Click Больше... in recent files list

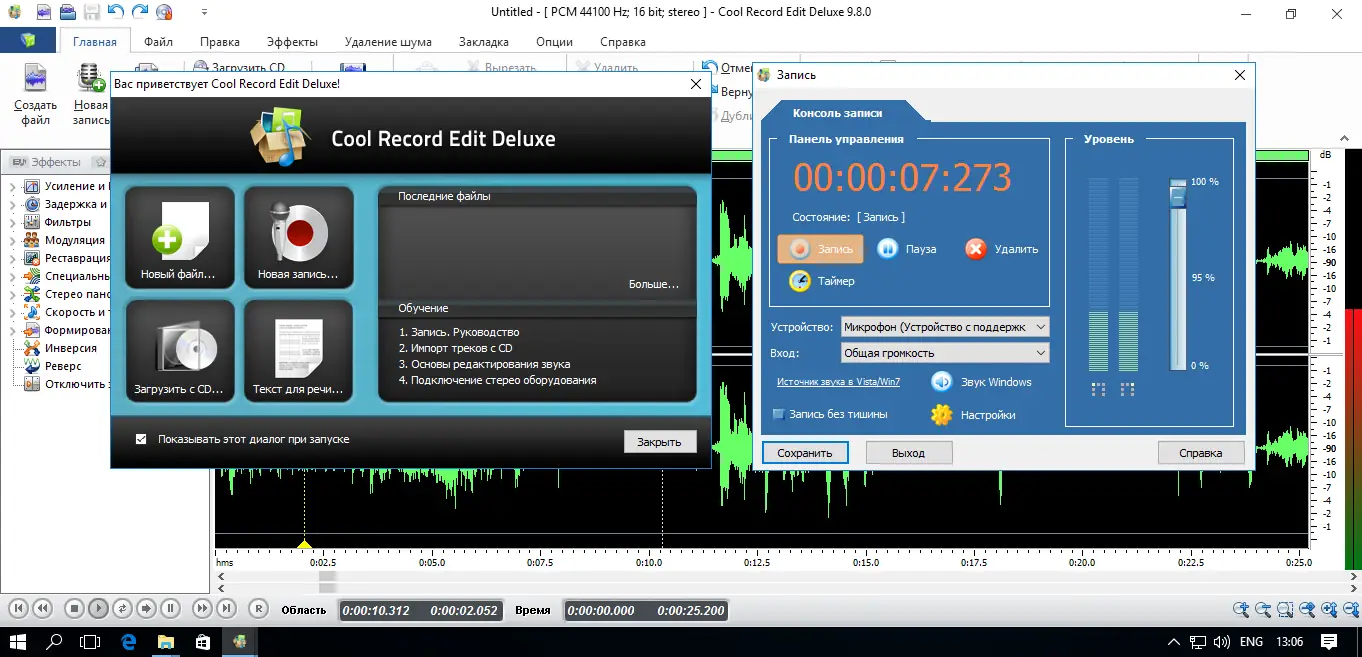[654, 284]
